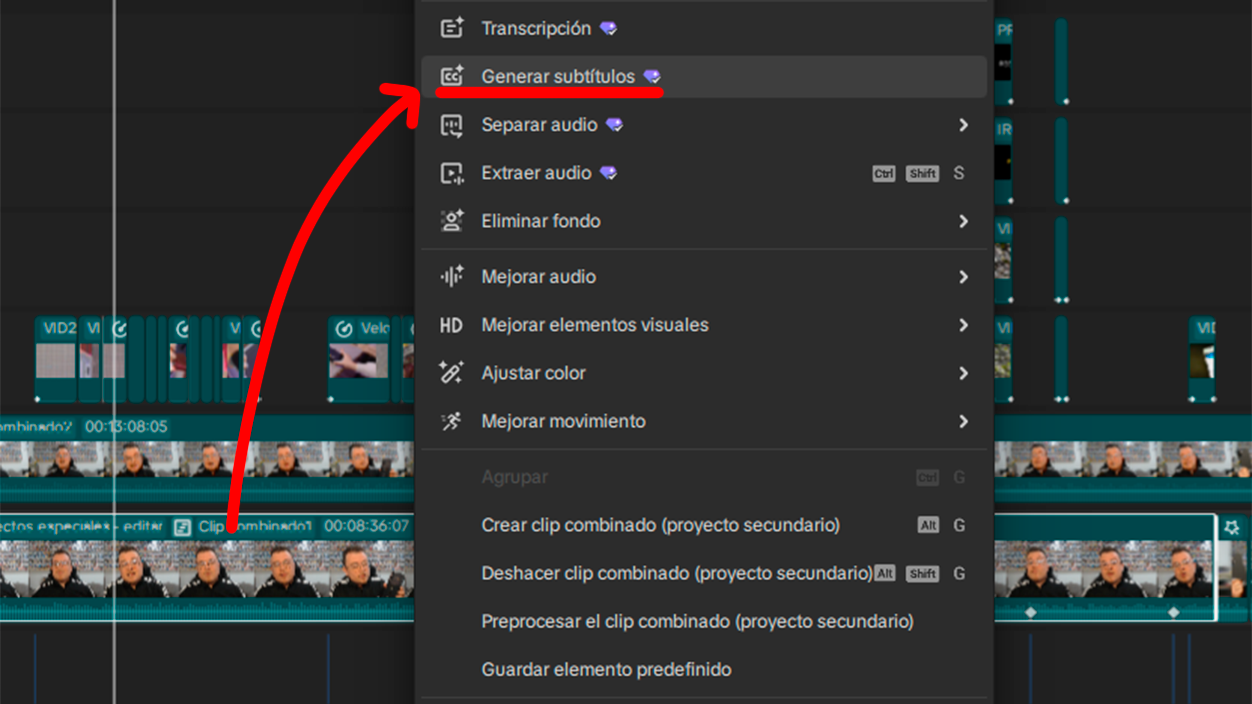The height and width of the screenshot is (704, 1252).
Task: Select the Generar subtítulos icon
Action: [451, 76]
